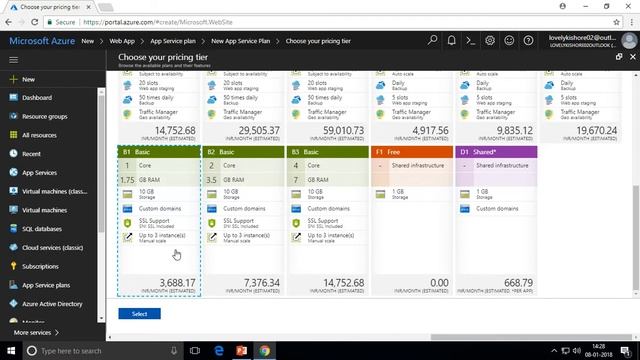Launch Cloud Shell from the header
The height and width of the screenshot is (360, 640).
point(471,40)
